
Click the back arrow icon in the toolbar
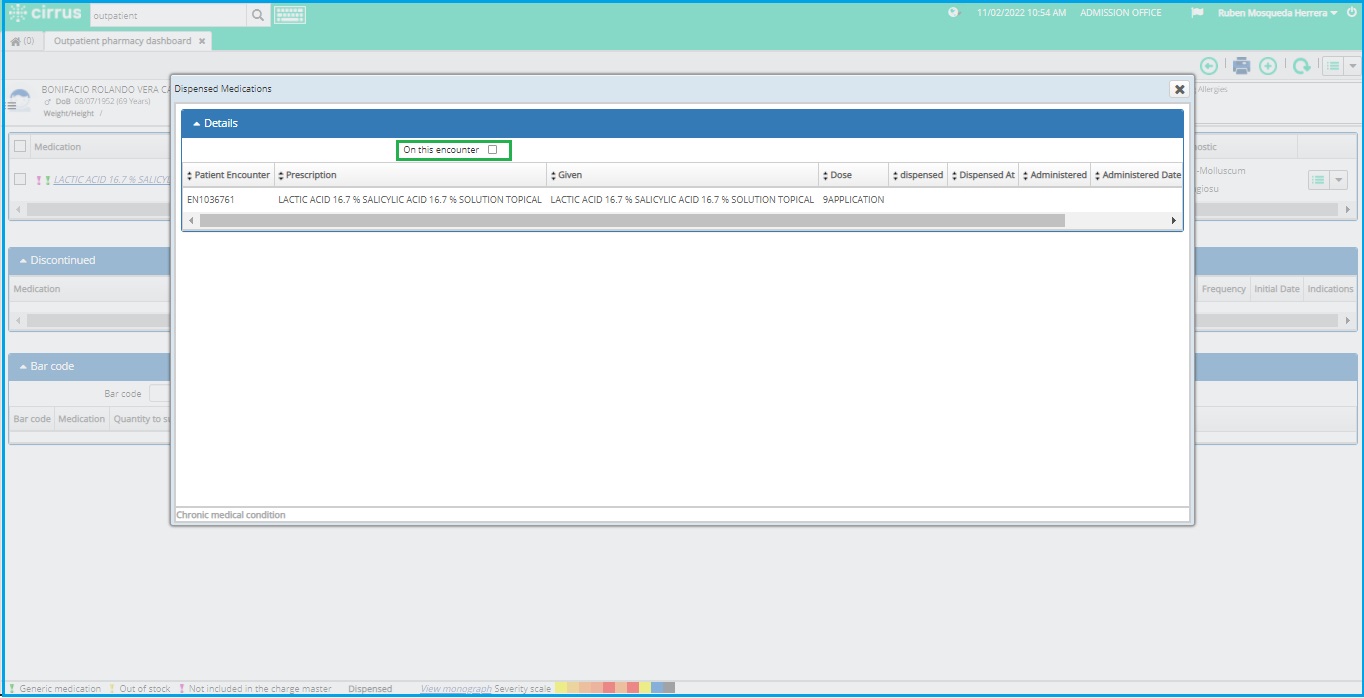coord(1209,66)
